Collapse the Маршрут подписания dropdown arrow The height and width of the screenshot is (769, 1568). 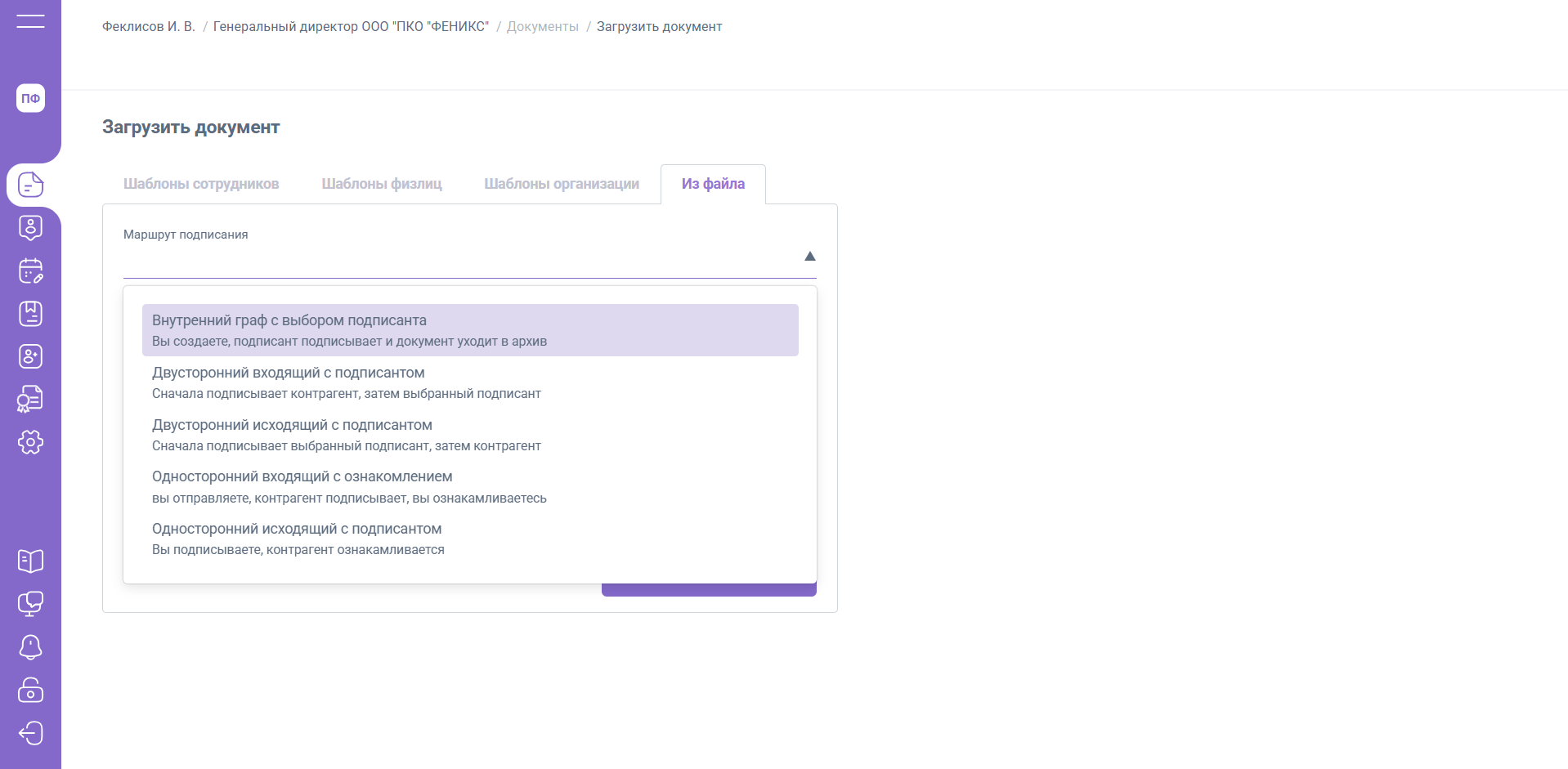[809, 257]
